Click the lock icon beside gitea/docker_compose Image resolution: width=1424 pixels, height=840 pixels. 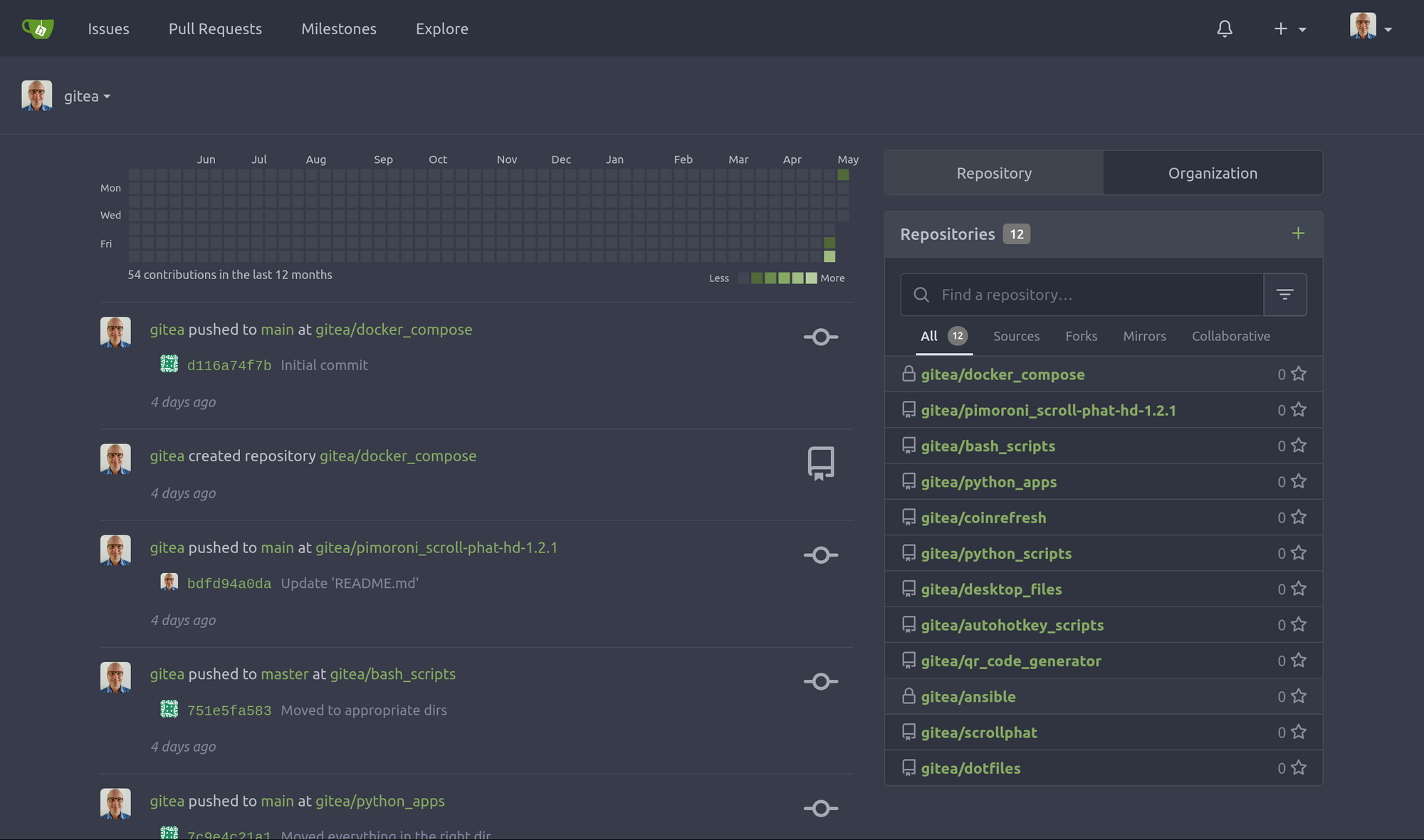point(909,374)
